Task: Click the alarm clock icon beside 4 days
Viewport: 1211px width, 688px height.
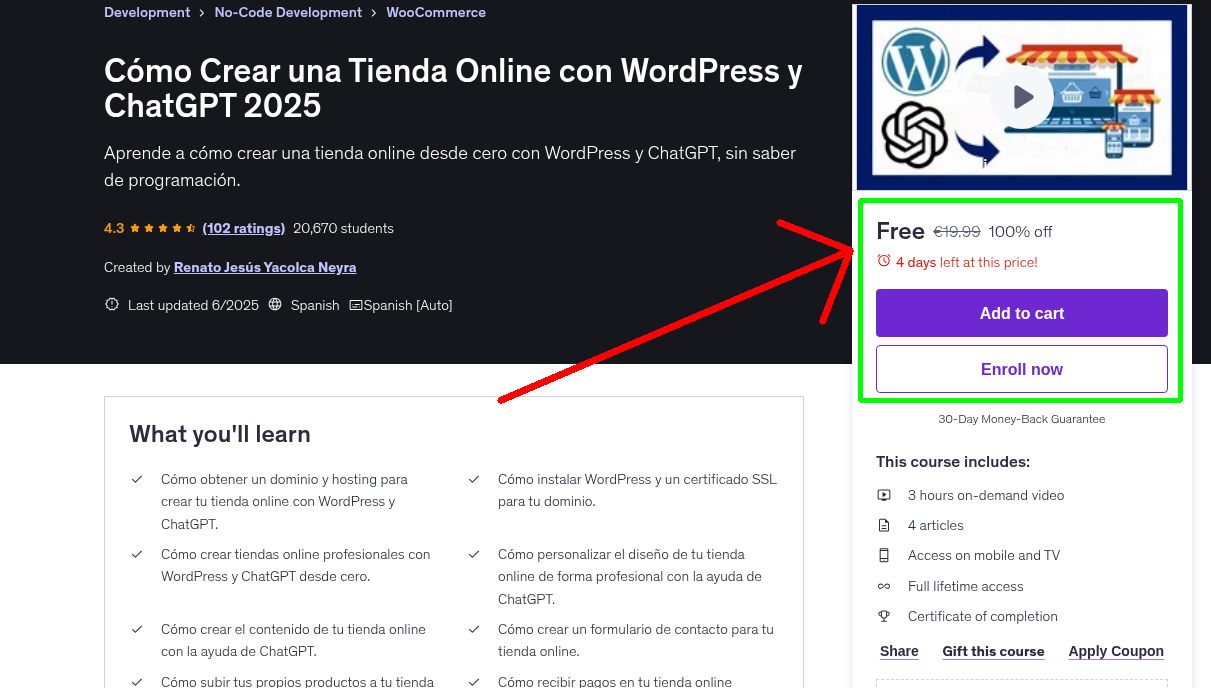Action: [x=884, y=261]
